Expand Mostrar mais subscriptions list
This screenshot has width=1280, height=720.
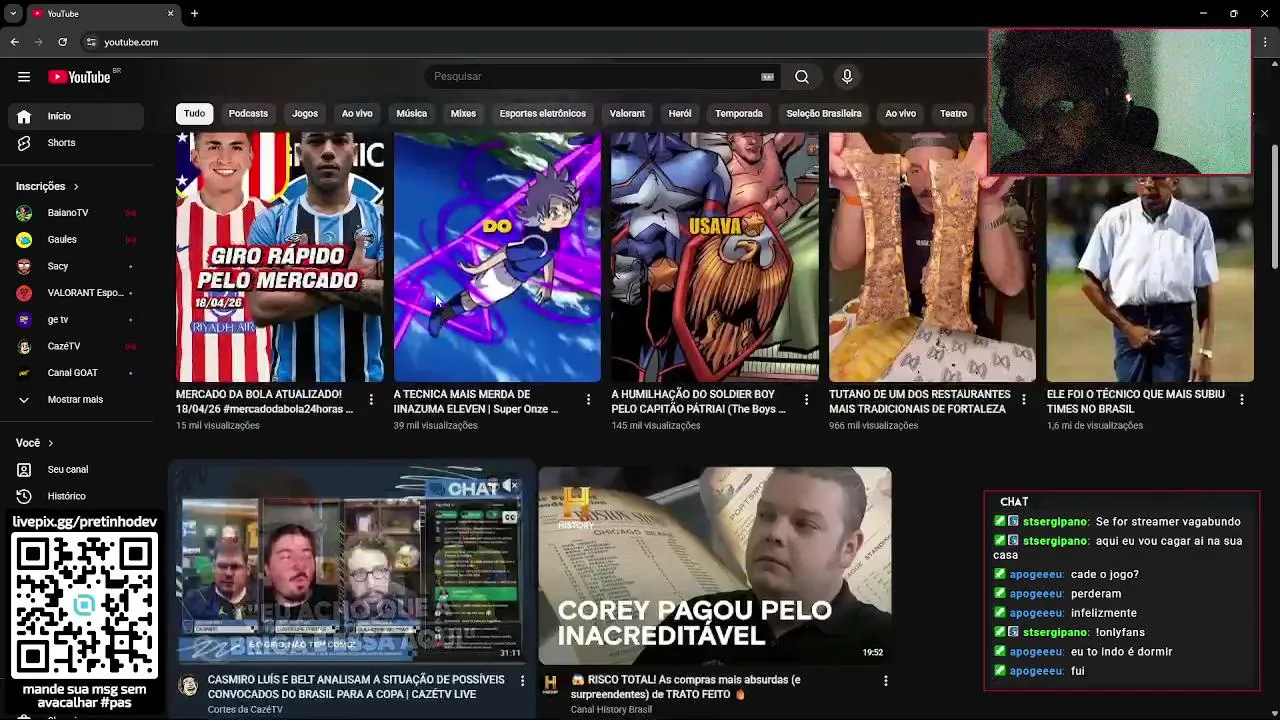tap(76, 400)
